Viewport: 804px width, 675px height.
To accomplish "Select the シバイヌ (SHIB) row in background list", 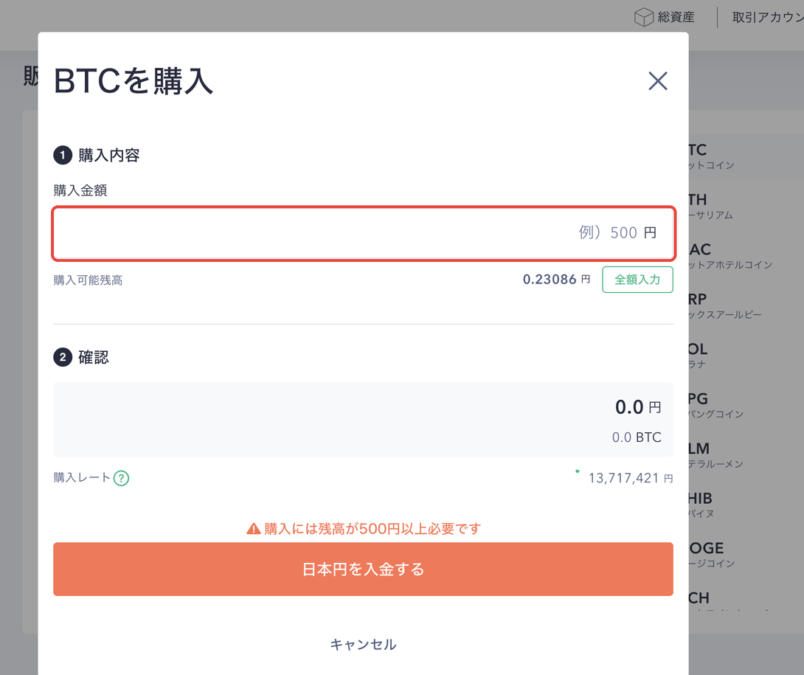I will (x=746, y=505).
